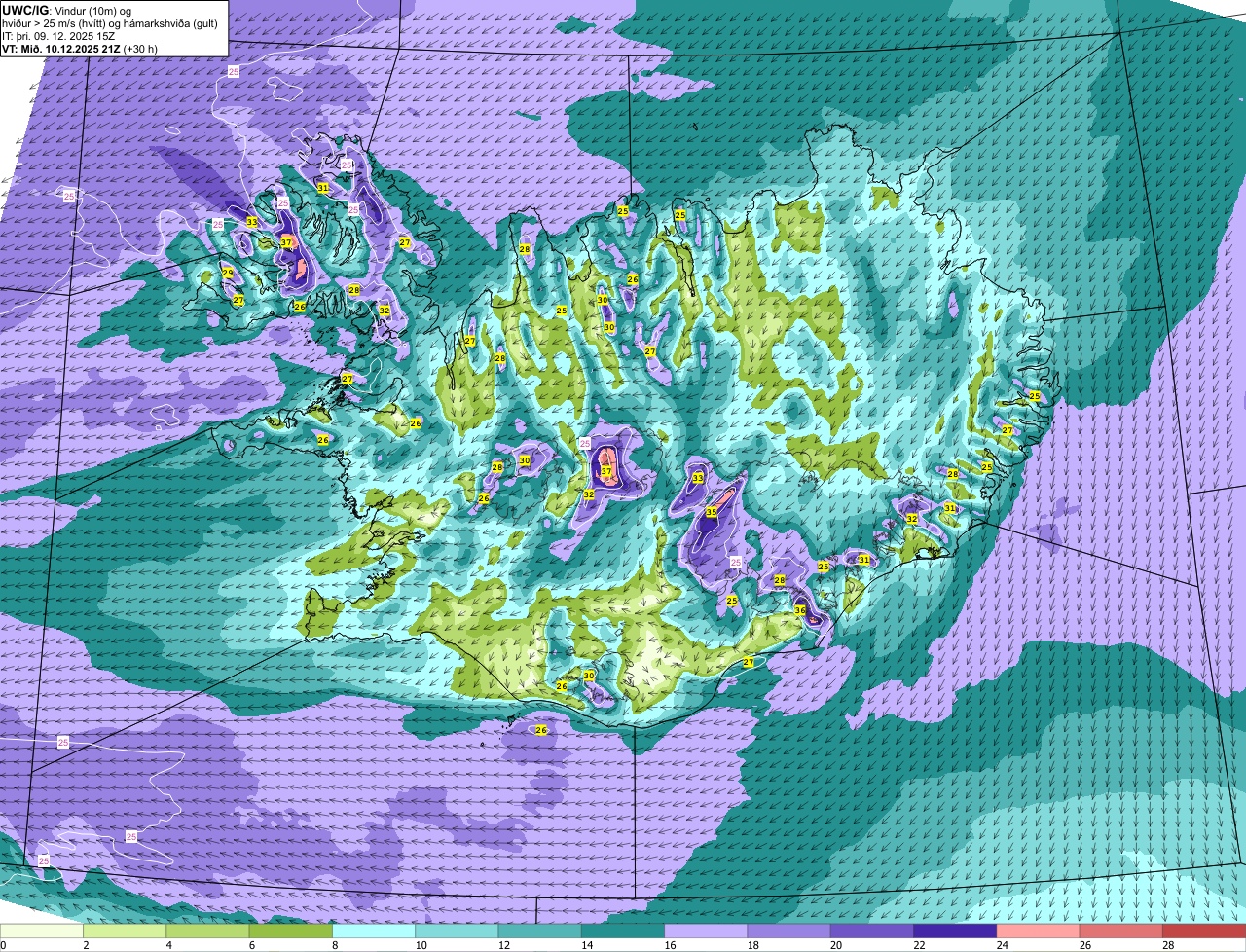Click the yellow gust label 29

click(x=227, y=274)
